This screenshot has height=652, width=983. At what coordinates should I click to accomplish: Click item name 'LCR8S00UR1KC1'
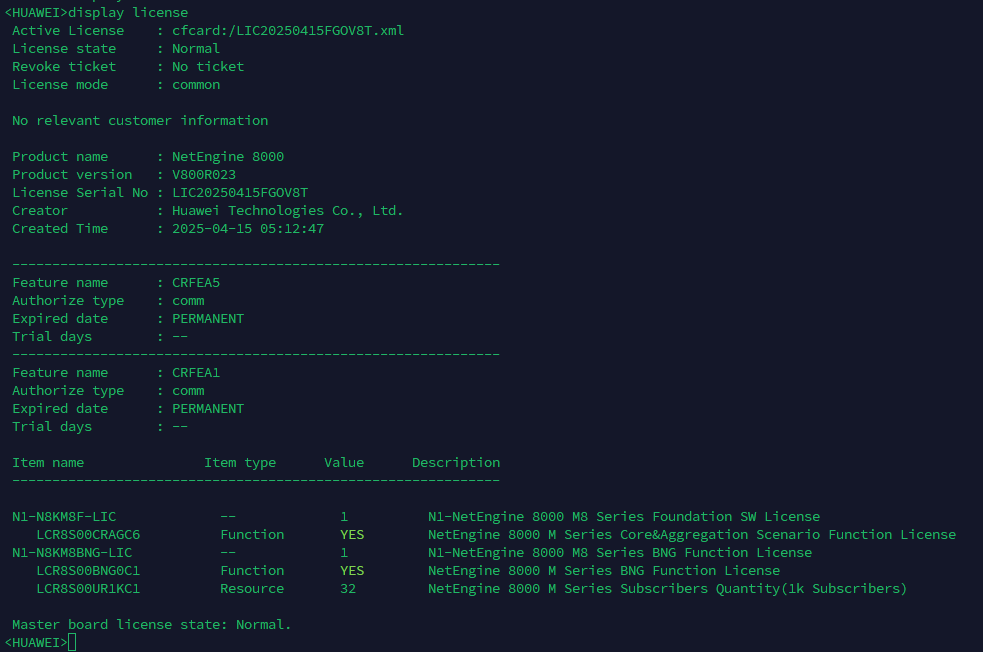pos(88,589)
